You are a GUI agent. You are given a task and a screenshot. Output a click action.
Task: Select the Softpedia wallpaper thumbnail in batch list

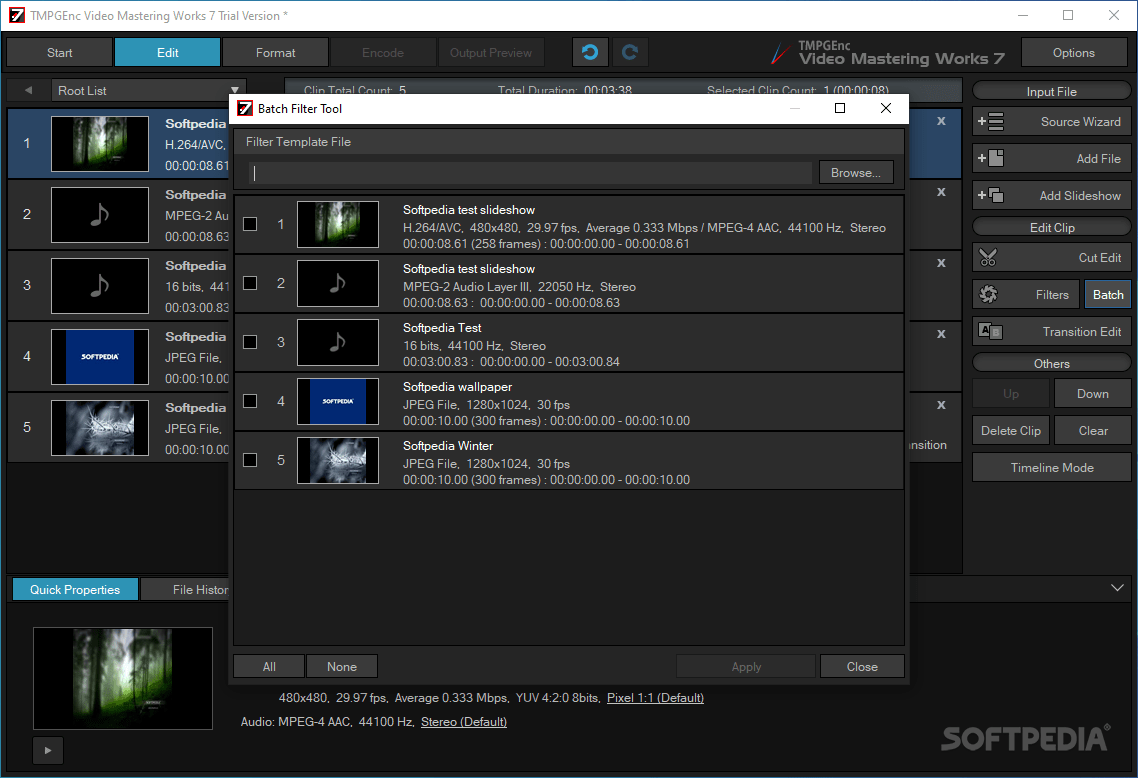(337, 401)
